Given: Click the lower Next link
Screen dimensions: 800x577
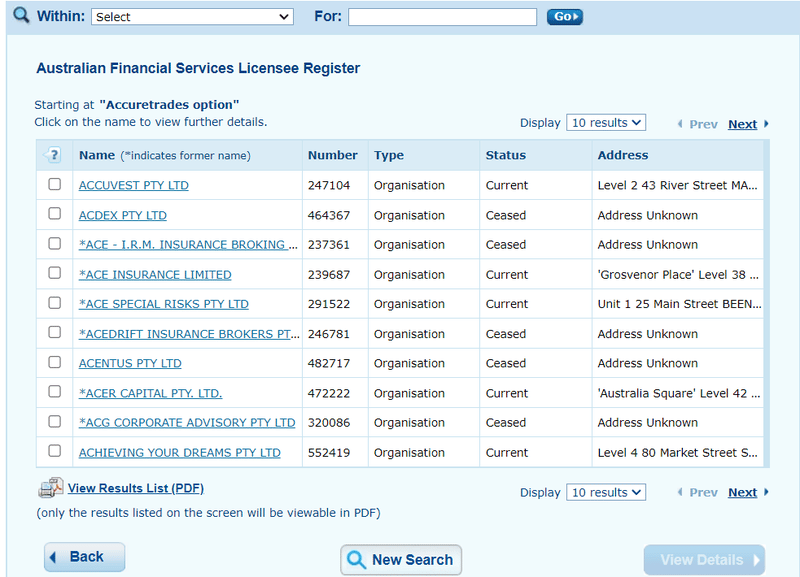Looking at the screenshot, I should pos(742,492).
